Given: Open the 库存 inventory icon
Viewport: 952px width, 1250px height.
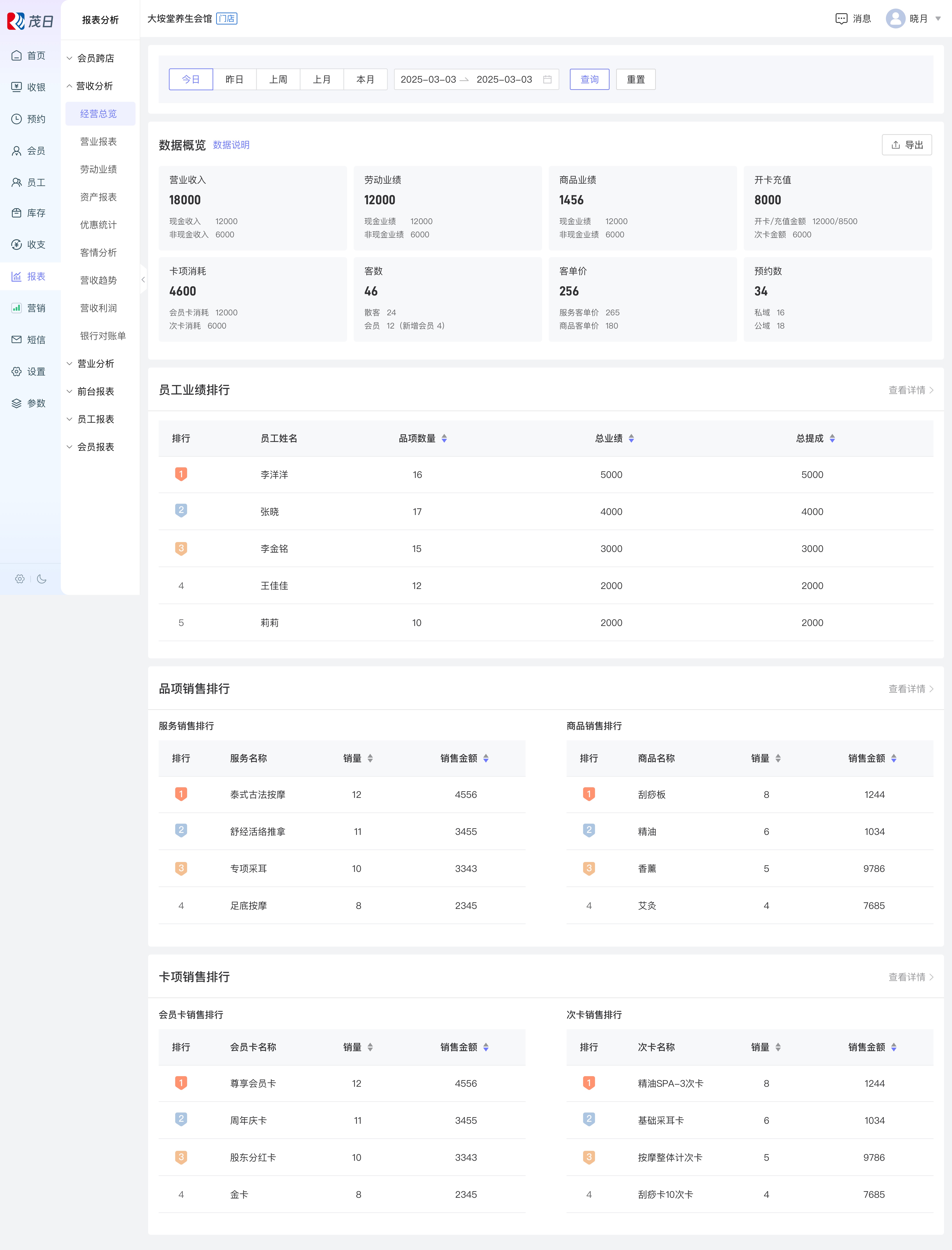Looking at the screenshot, I should click(x=17, y=213).
